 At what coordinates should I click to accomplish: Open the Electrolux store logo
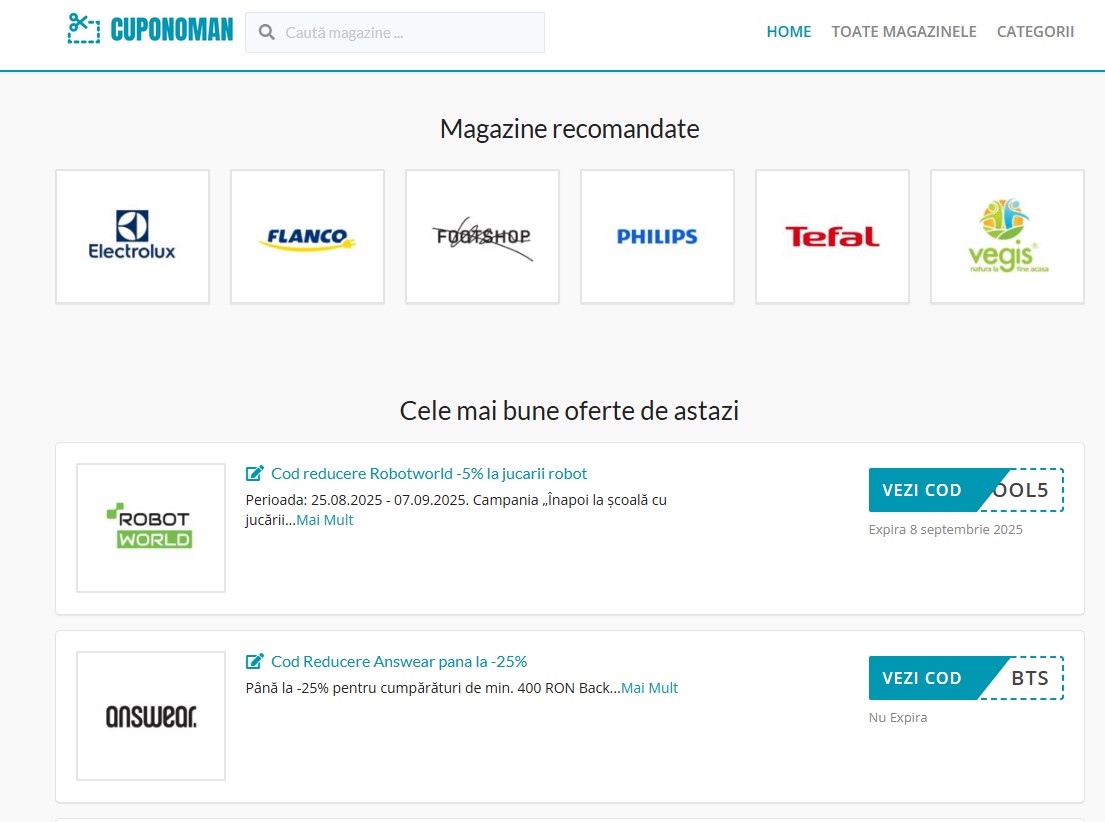click(x=132, y=237)
